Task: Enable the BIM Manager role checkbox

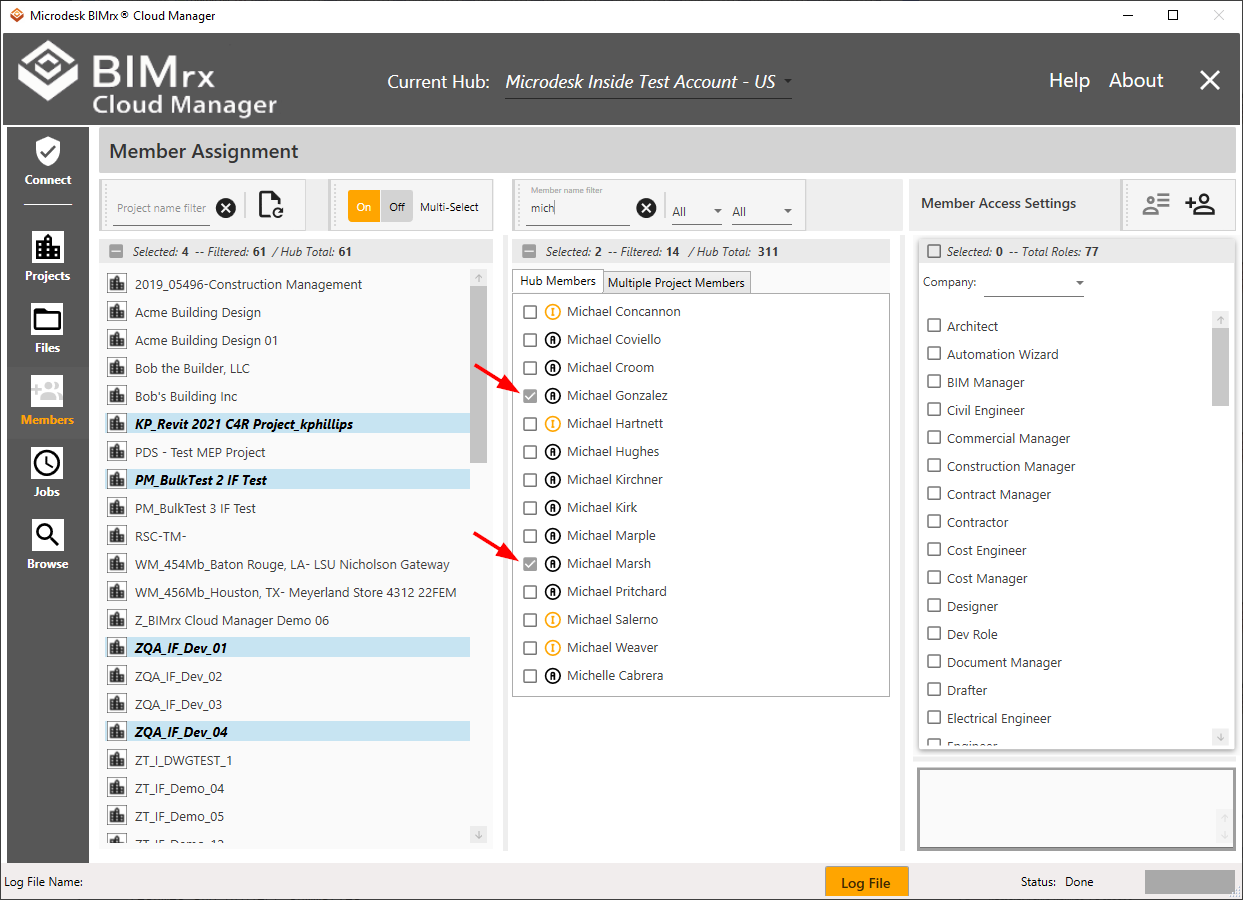Action: coord(934,382)
